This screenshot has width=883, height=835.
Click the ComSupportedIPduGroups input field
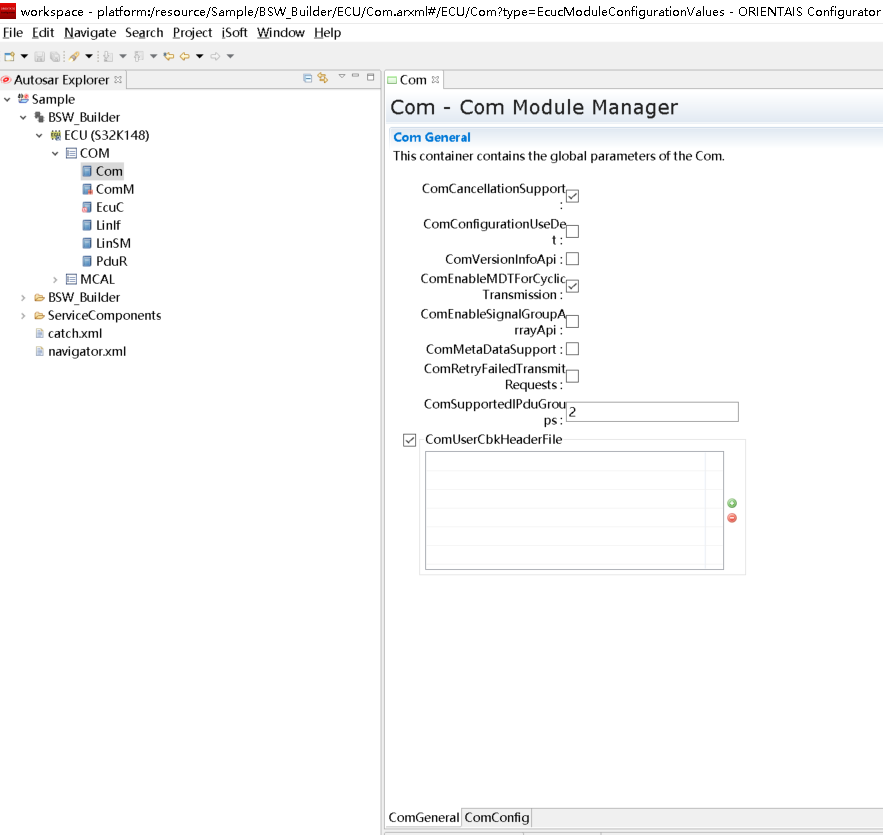pos(652,412)
